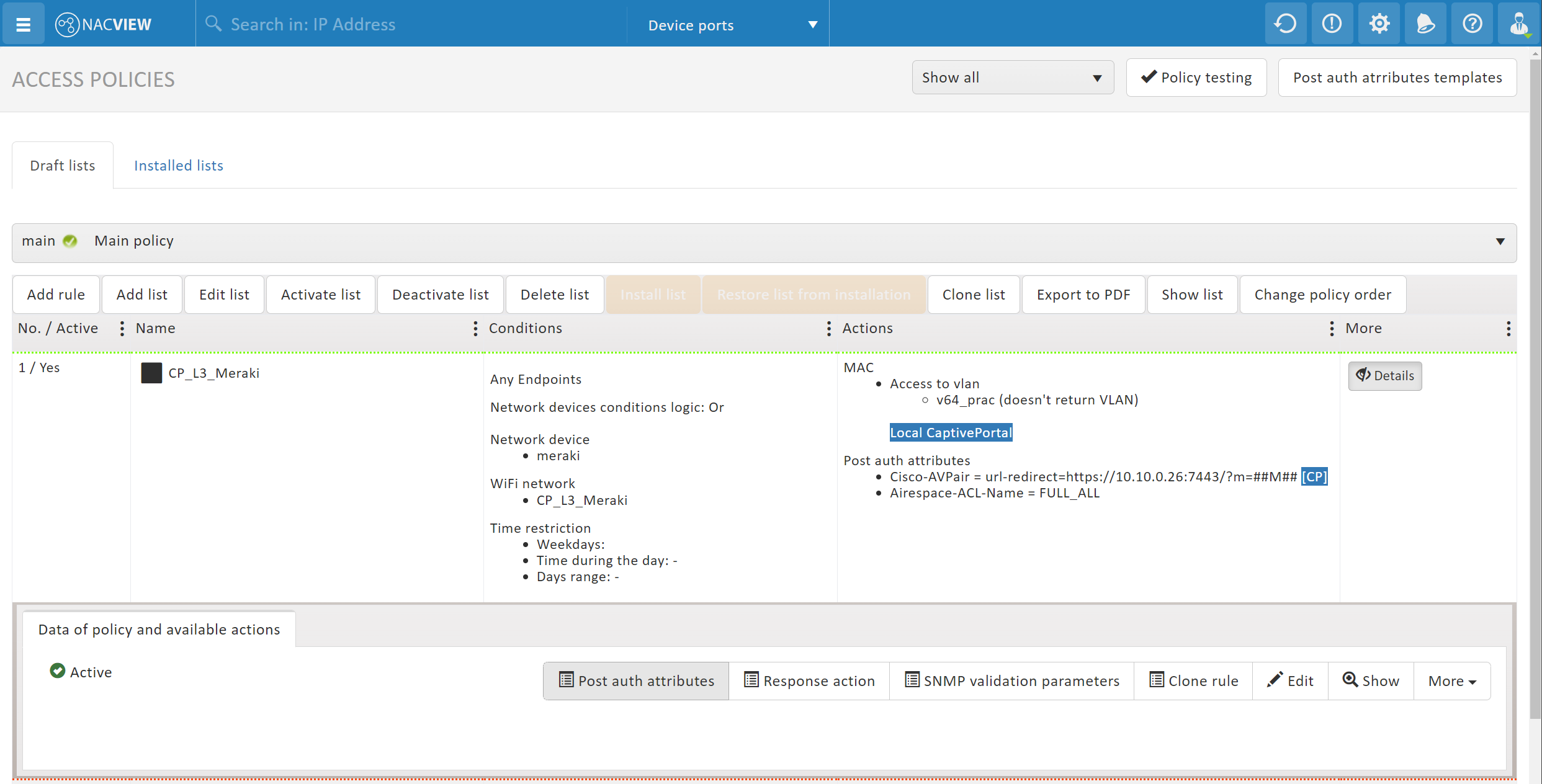Select Data of policy and available actions tab
This screenshot has width=1542, height=784.
tap(159, 630)
